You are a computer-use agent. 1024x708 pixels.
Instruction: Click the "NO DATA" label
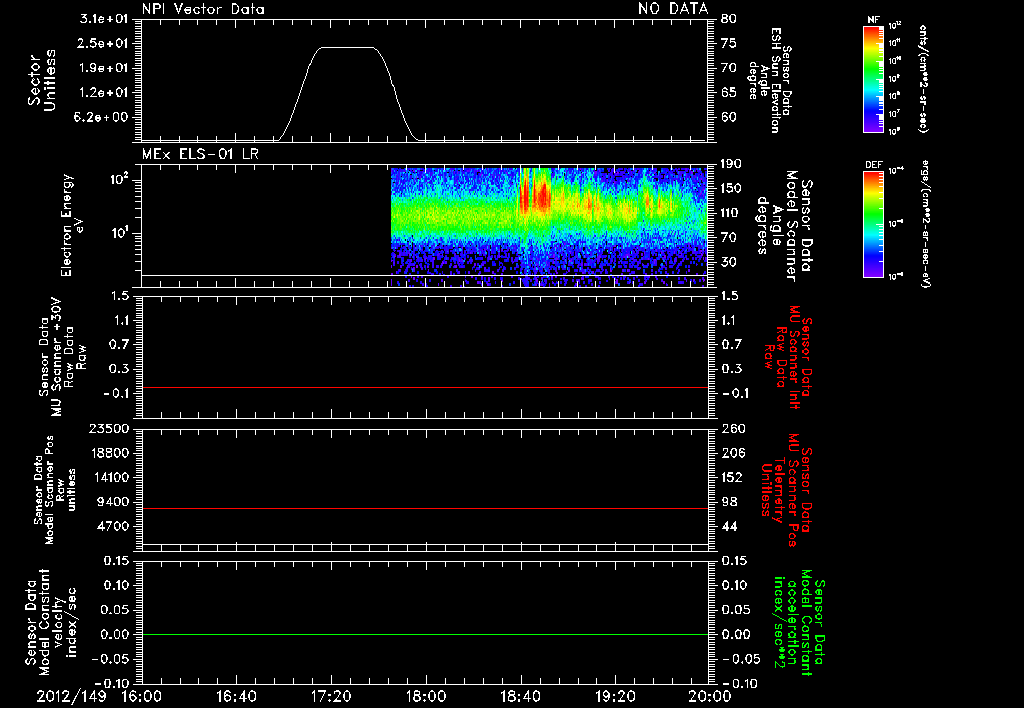[673, 8]
